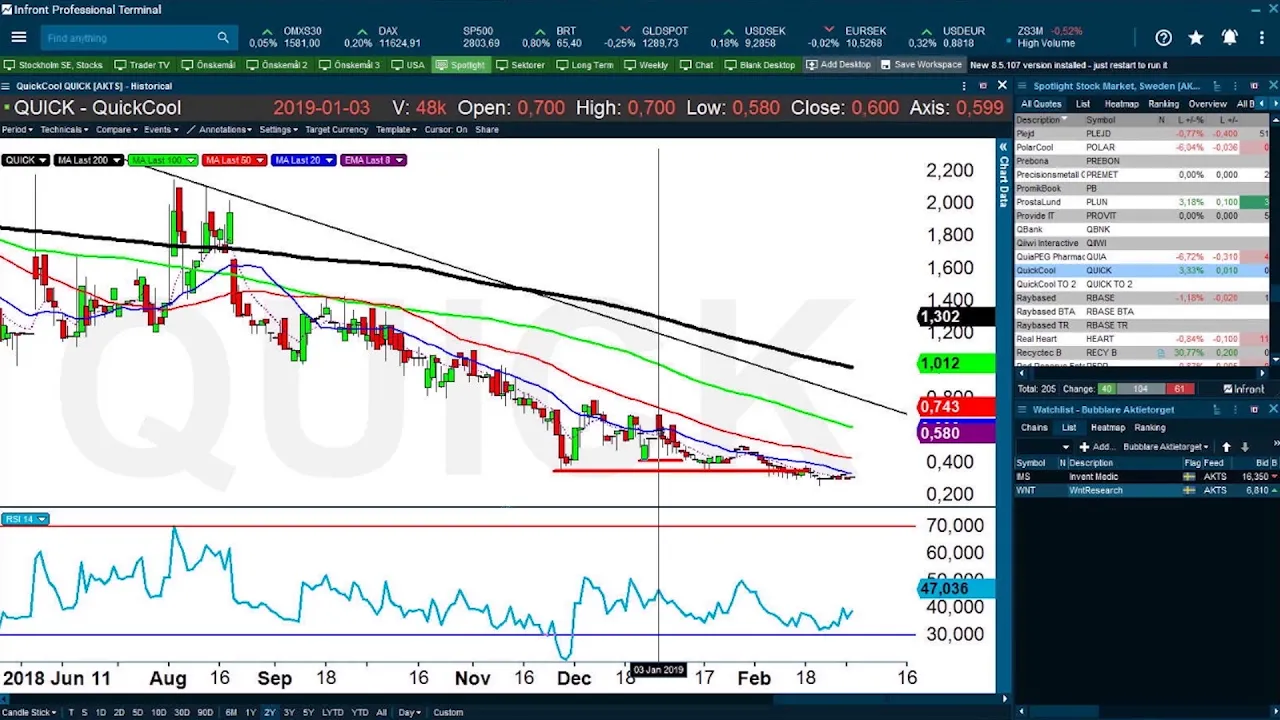The height and width of the screenshot is (720, 1280).
Task: Select the 1Y period button
Action: [251, 713]
